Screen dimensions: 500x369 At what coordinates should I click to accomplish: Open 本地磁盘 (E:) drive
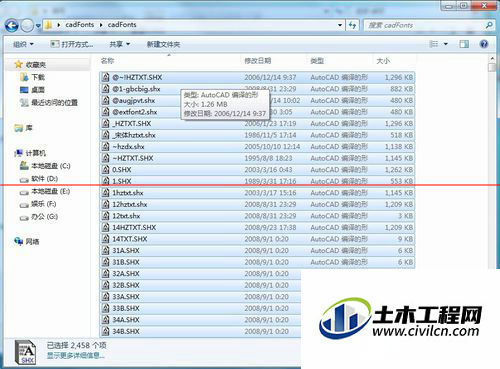point(51,191)
